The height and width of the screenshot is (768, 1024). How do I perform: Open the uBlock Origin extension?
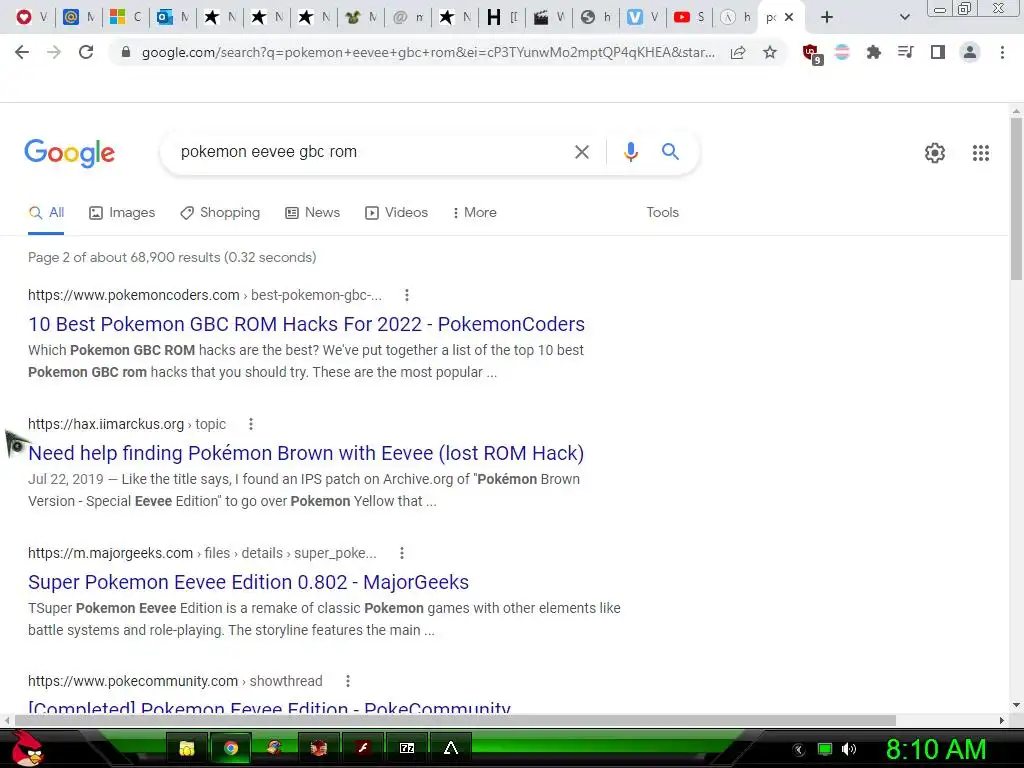tap(812, 54)
